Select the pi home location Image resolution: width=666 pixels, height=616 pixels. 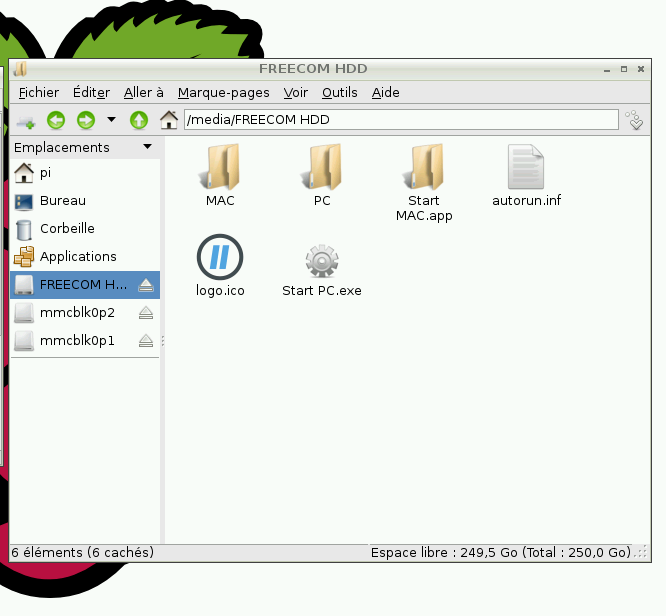pos(85,173)
